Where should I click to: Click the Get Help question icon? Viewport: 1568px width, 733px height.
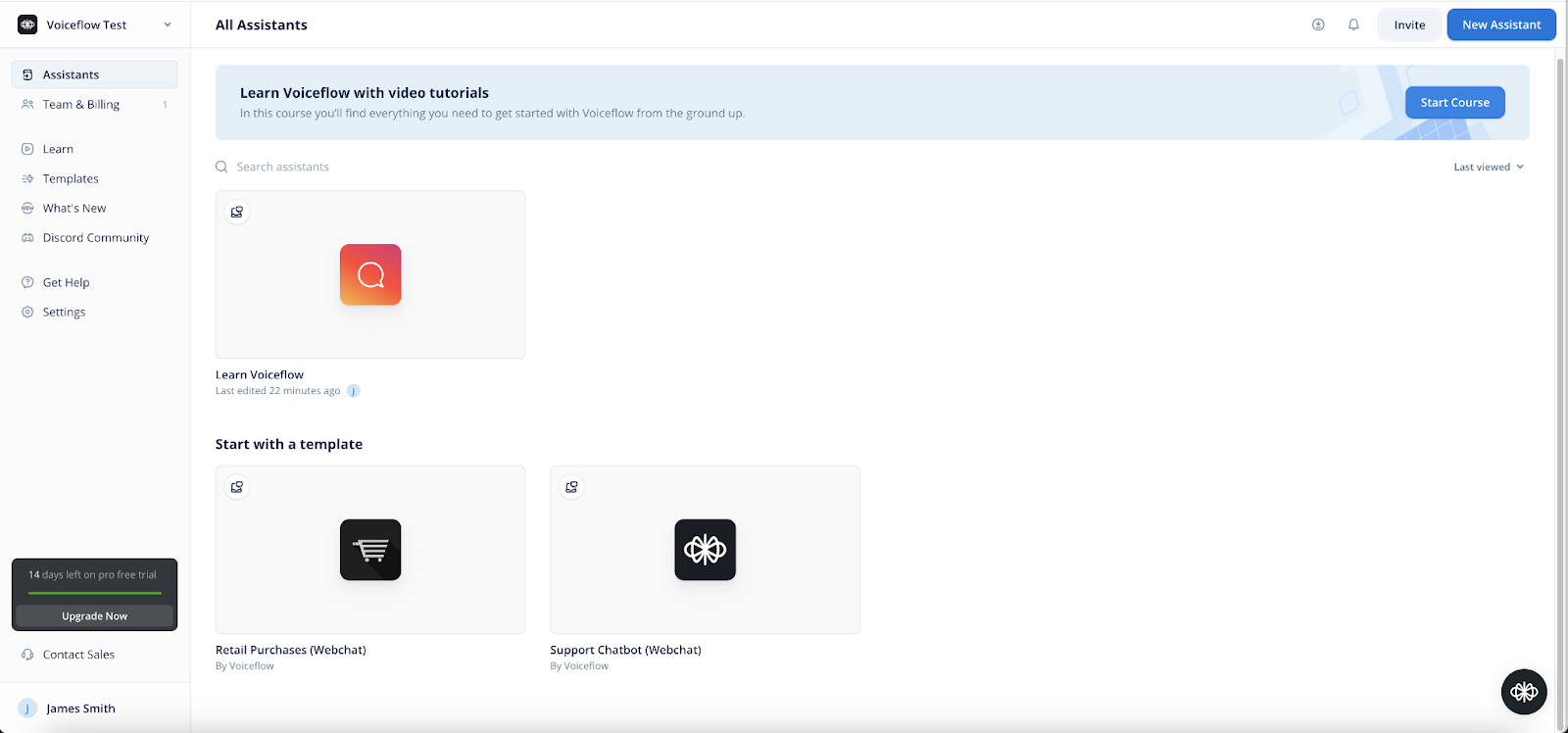[27, 282]
